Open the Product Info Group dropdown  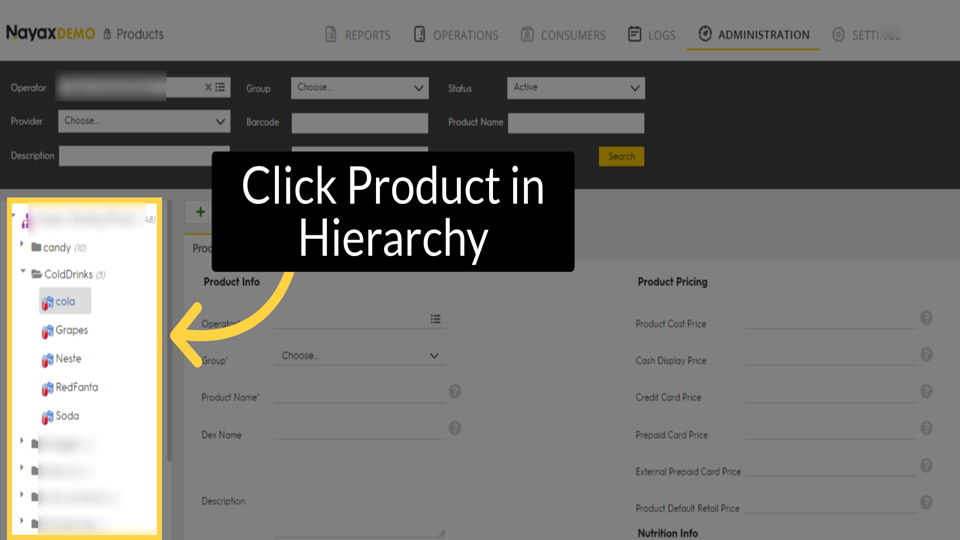(359, 356)
